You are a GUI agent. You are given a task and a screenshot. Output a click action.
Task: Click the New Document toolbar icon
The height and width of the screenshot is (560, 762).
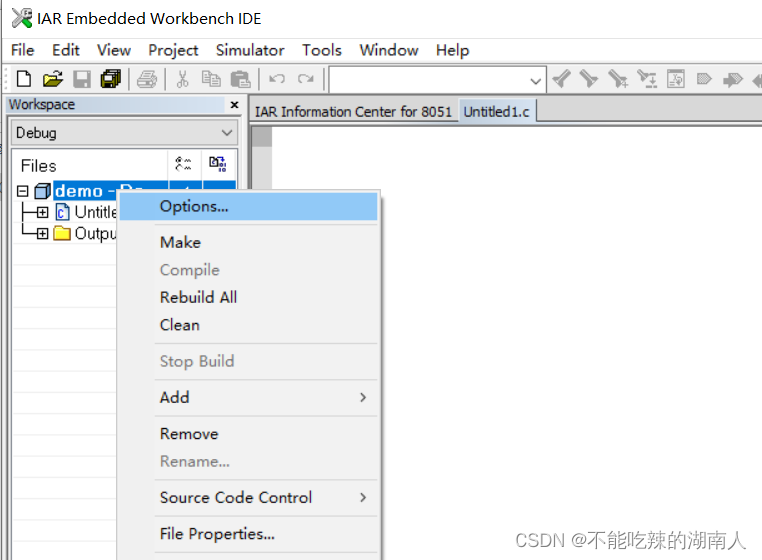pos(24,79)
